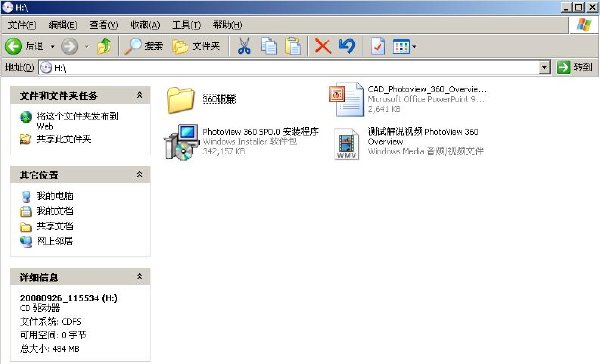Minimize the H:\ window
This screenshot has width=600, height=364.
click(567, 7)
